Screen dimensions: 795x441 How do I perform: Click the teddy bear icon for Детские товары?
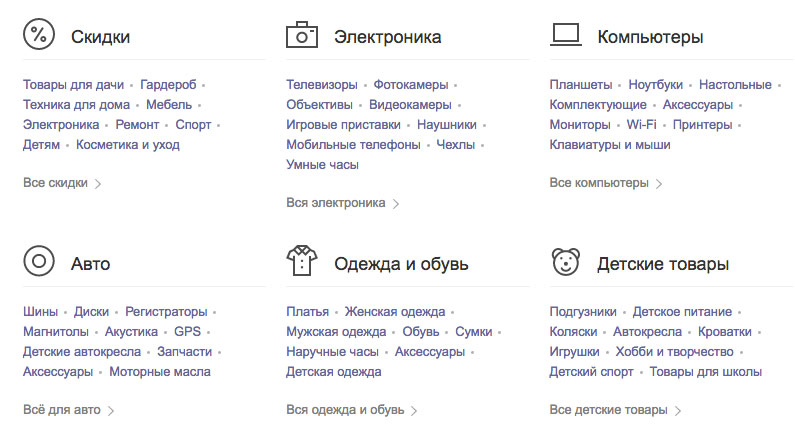pyautogui.click(x=565, y=263)
